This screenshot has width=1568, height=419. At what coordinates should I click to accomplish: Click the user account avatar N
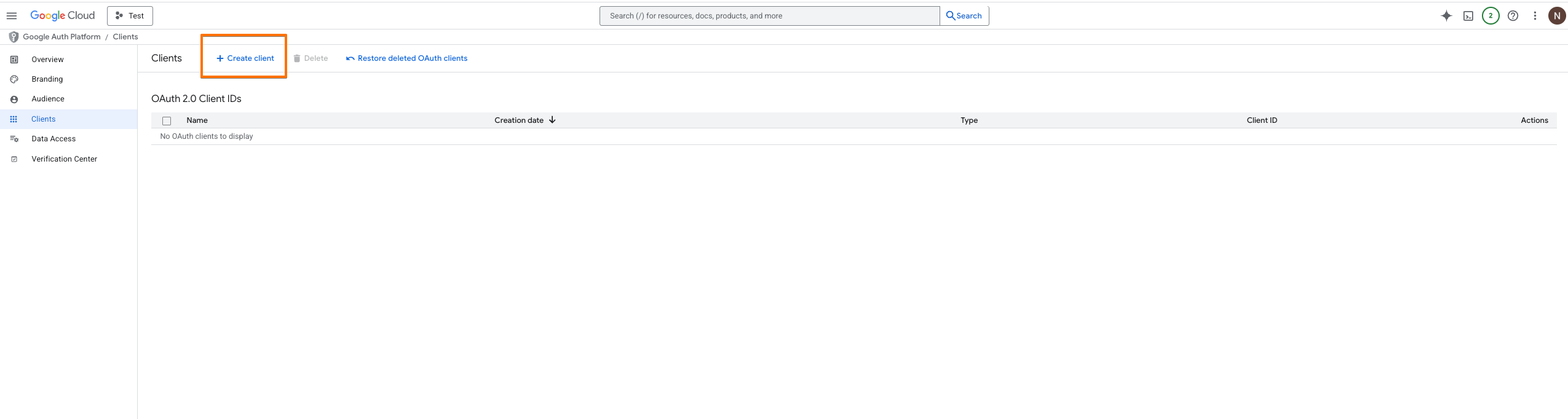1557,16
